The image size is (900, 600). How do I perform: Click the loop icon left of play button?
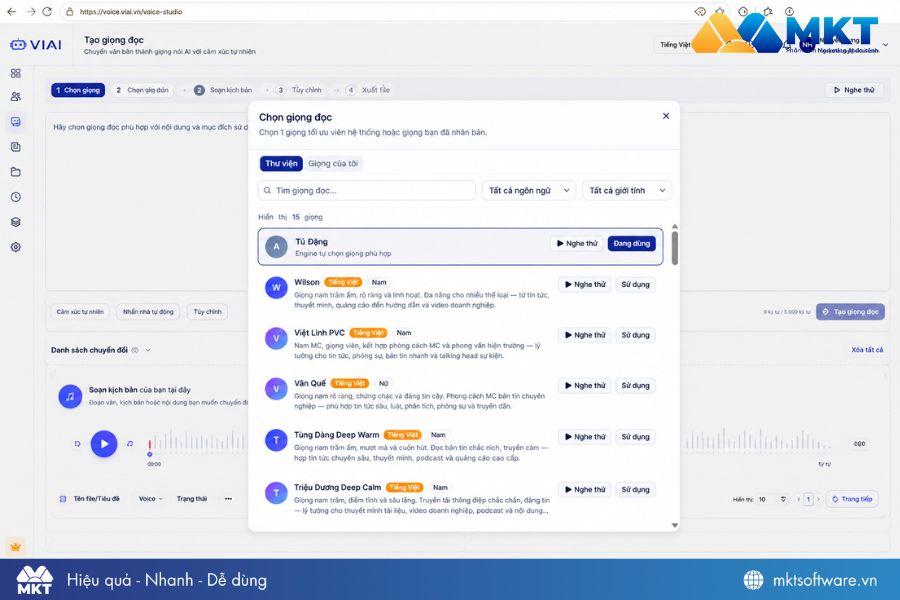(x=77, y=444)
